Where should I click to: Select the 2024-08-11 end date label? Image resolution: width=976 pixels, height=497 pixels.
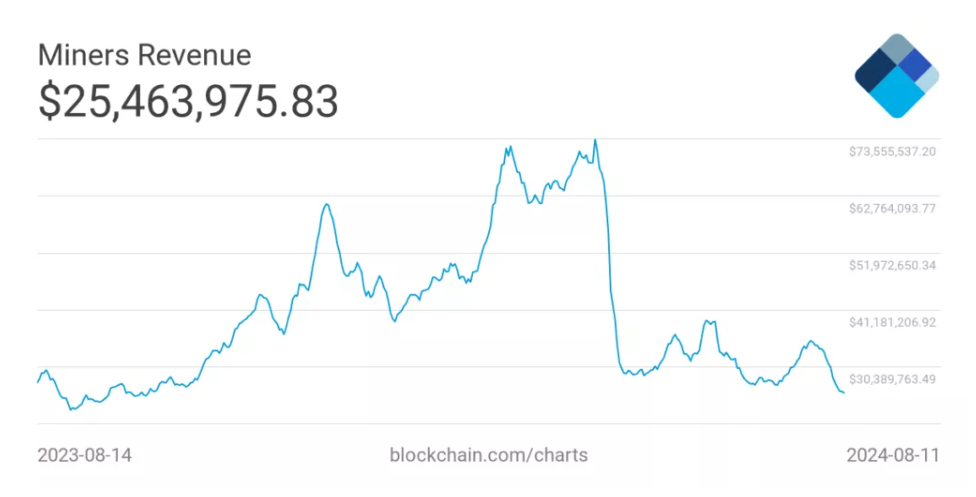pos(891,455)
